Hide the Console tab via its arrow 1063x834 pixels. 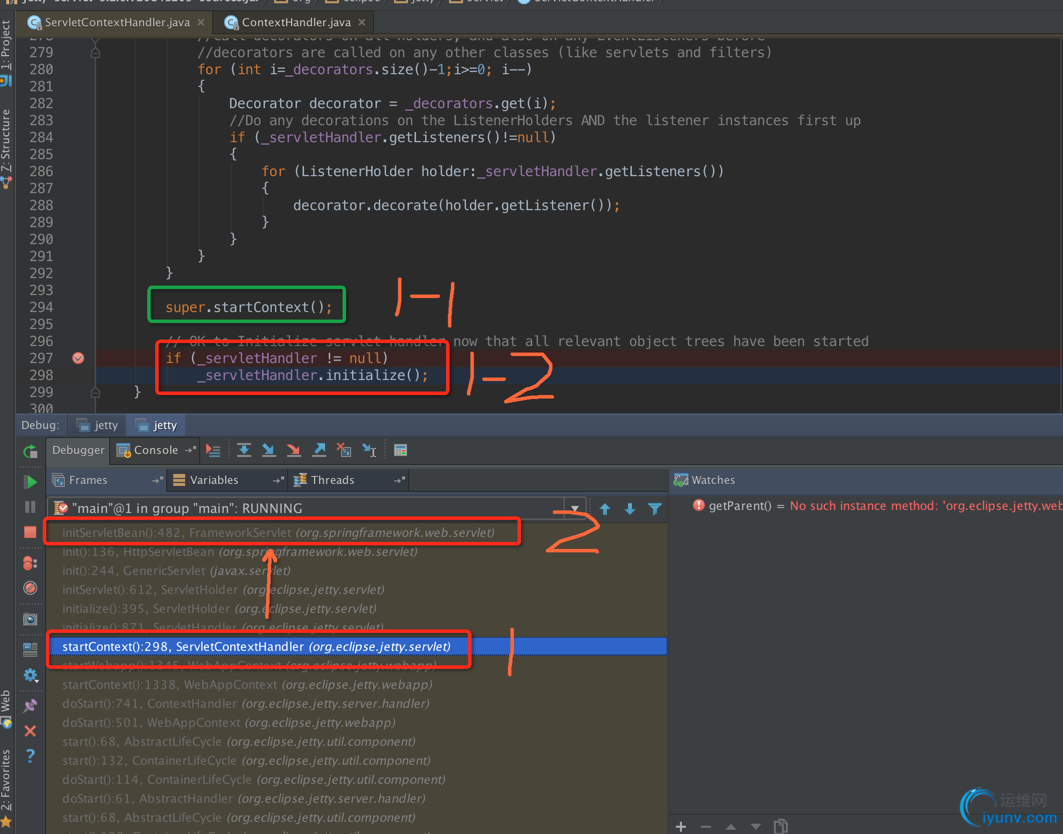pyautogui.click(x=190, y=450)
